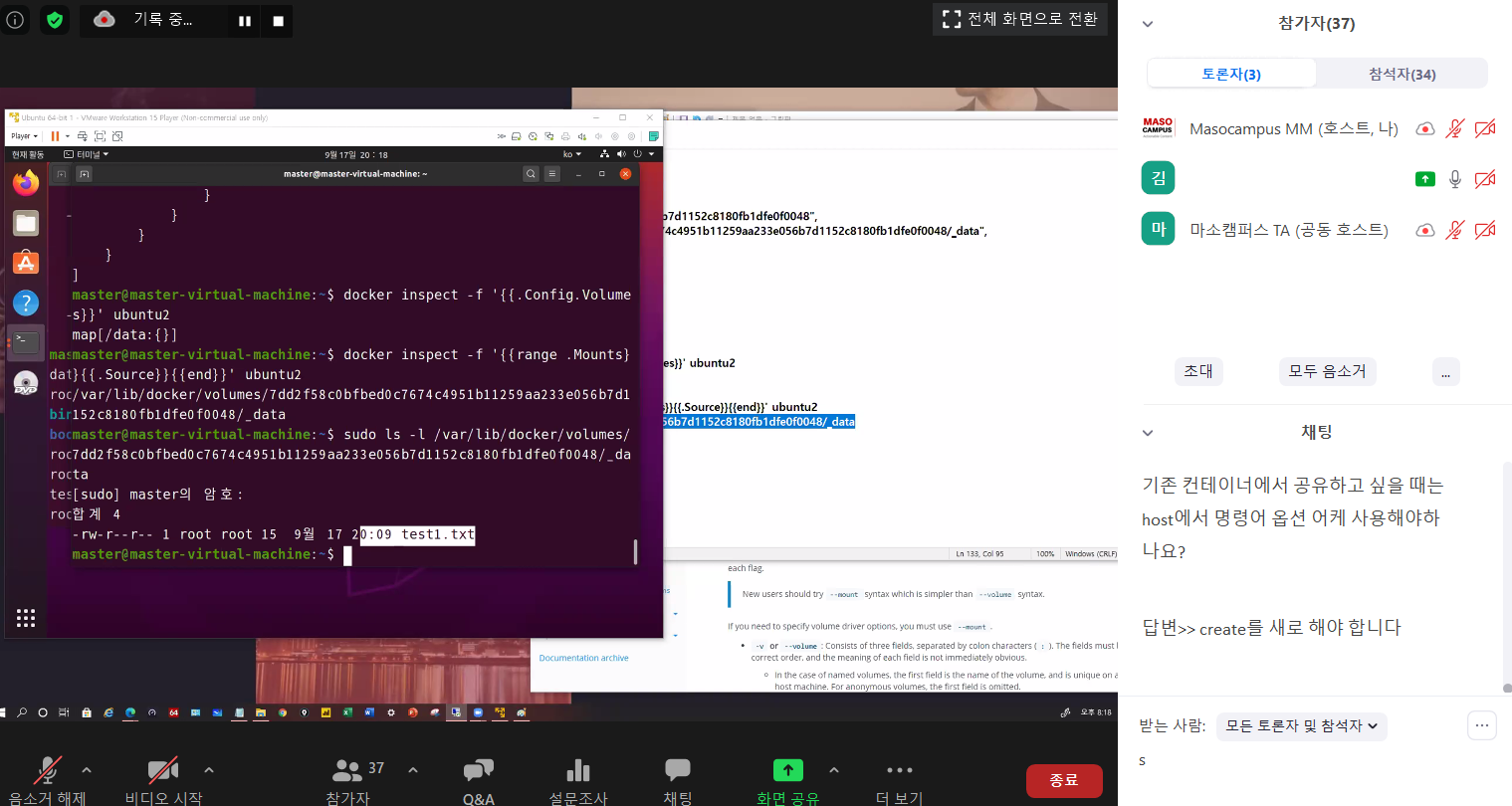Open recipient dropdown 모든 토론자 및 참석자
1512x806 pixels.
pyautogui.click(x=1301, y=726)
